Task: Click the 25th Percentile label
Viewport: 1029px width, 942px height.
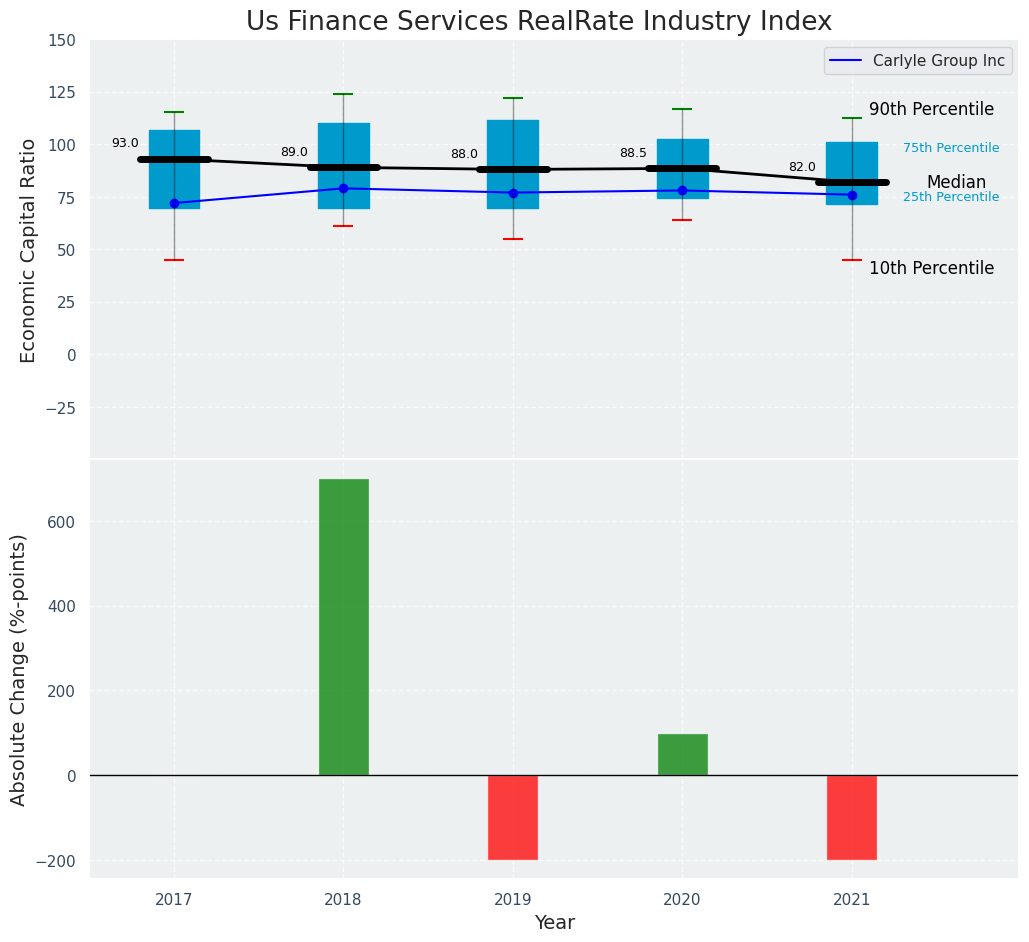Action: pyautogui.click(x=950, y=197)
